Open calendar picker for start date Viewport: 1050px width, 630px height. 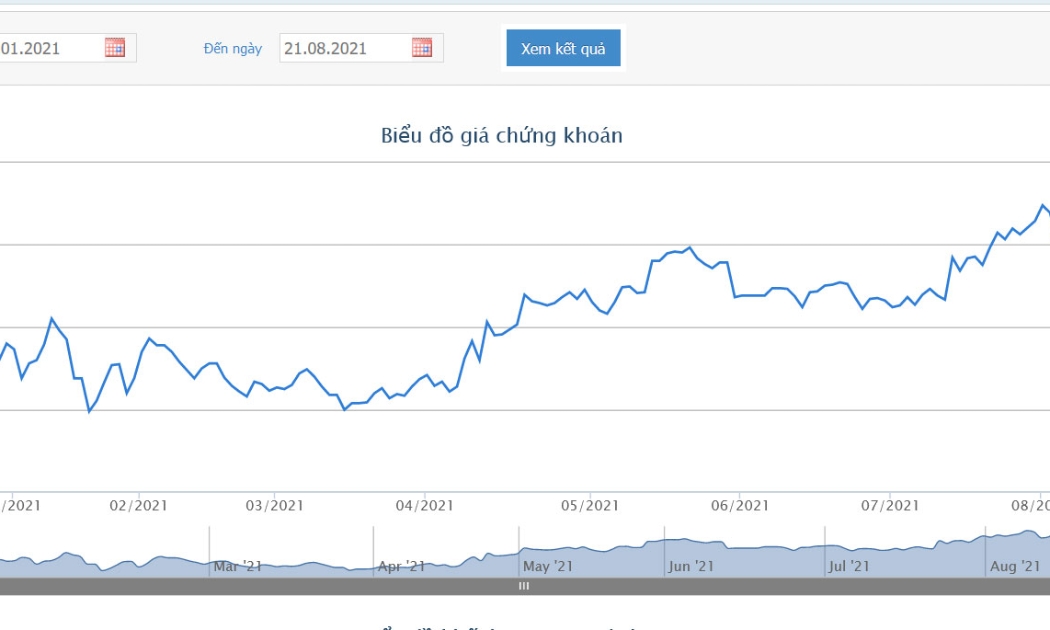tap(115, 48)
